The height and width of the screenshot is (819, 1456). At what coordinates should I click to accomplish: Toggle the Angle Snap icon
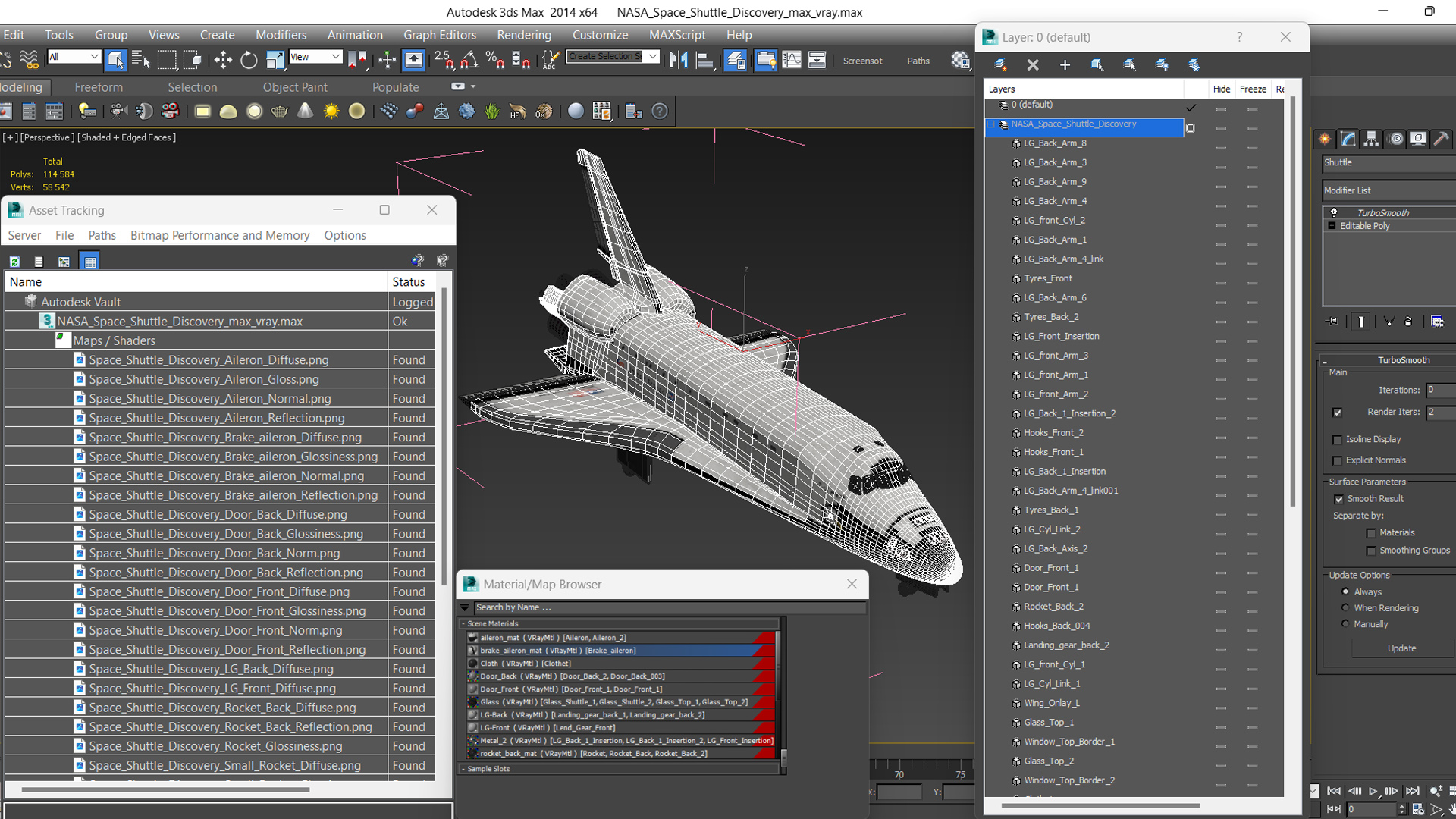click(469, 60)
